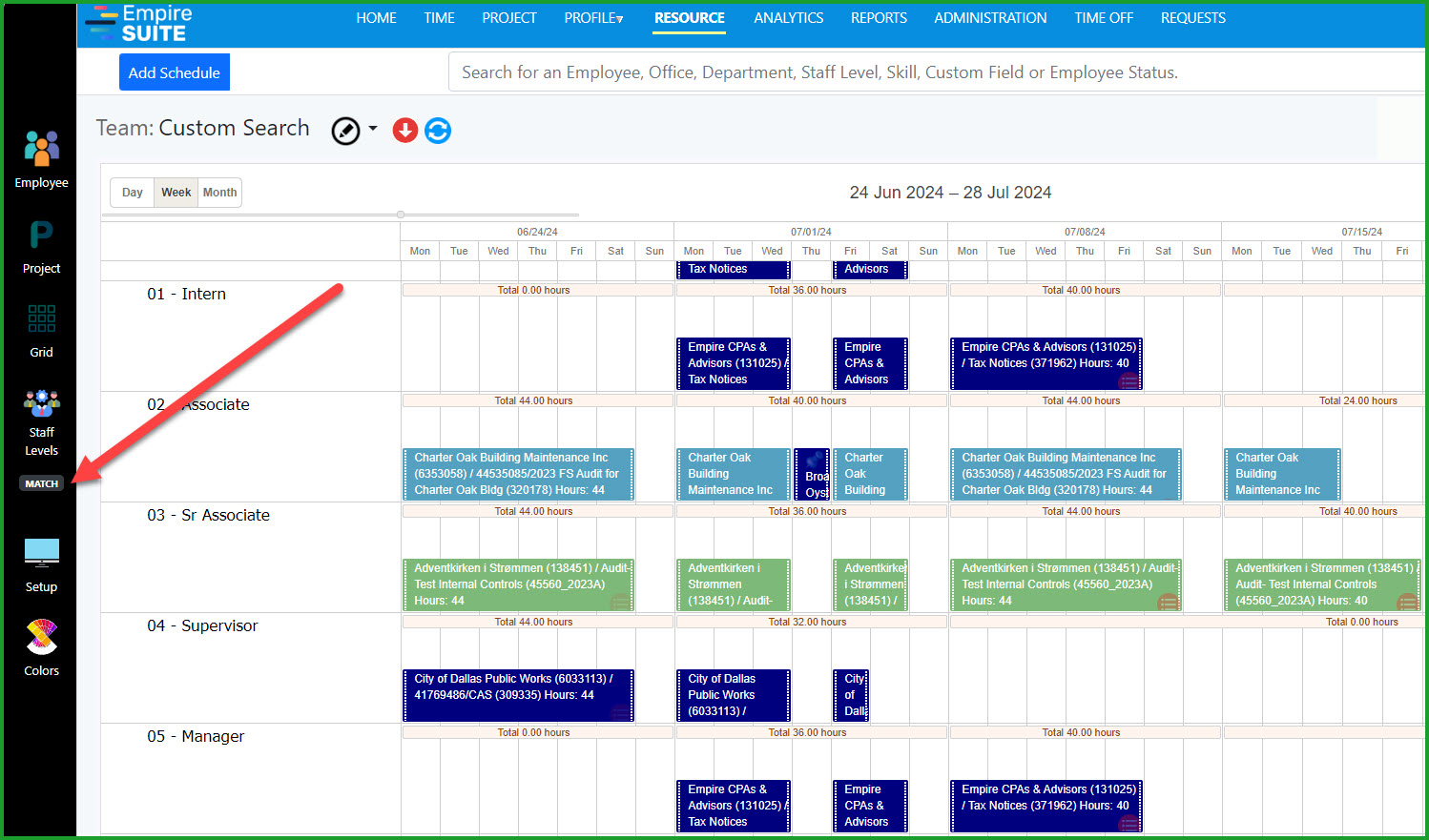Image resolution: width=1429 pixels, height=840 pixels.
Task: Open Manager Empire CPAs Tax Notices Monday block
Action: [733, 806]
